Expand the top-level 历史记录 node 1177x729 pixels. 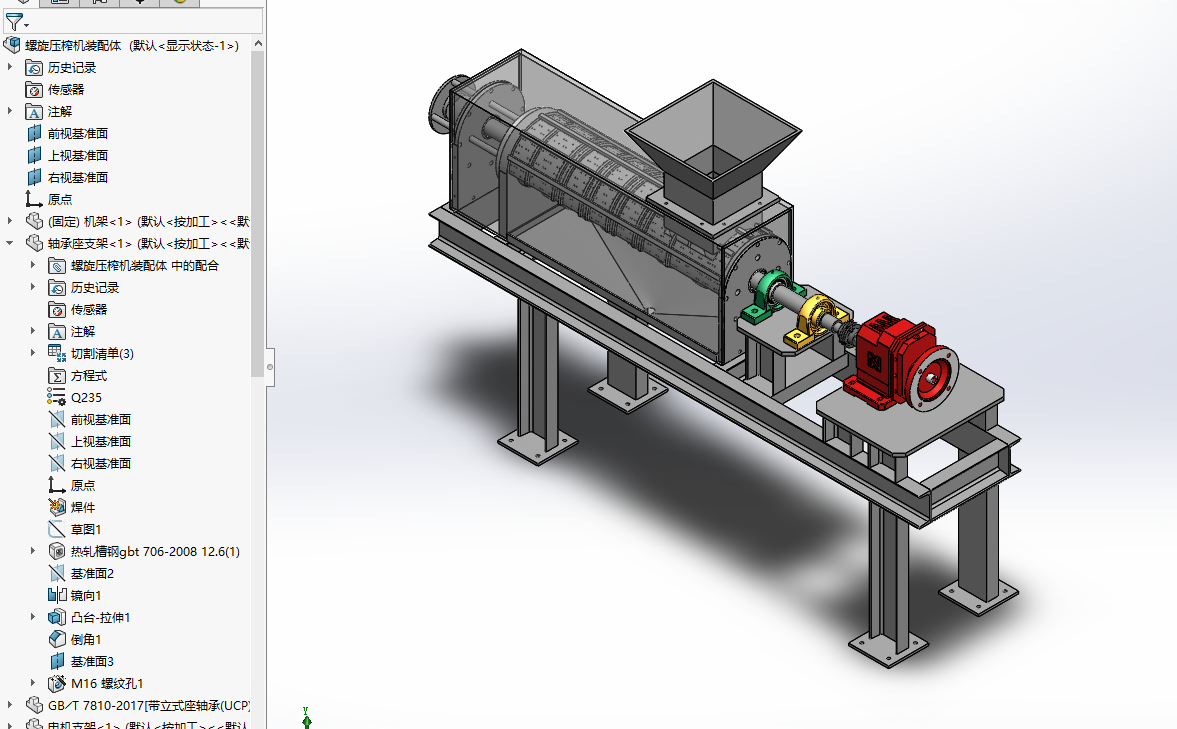pos(10,67)
